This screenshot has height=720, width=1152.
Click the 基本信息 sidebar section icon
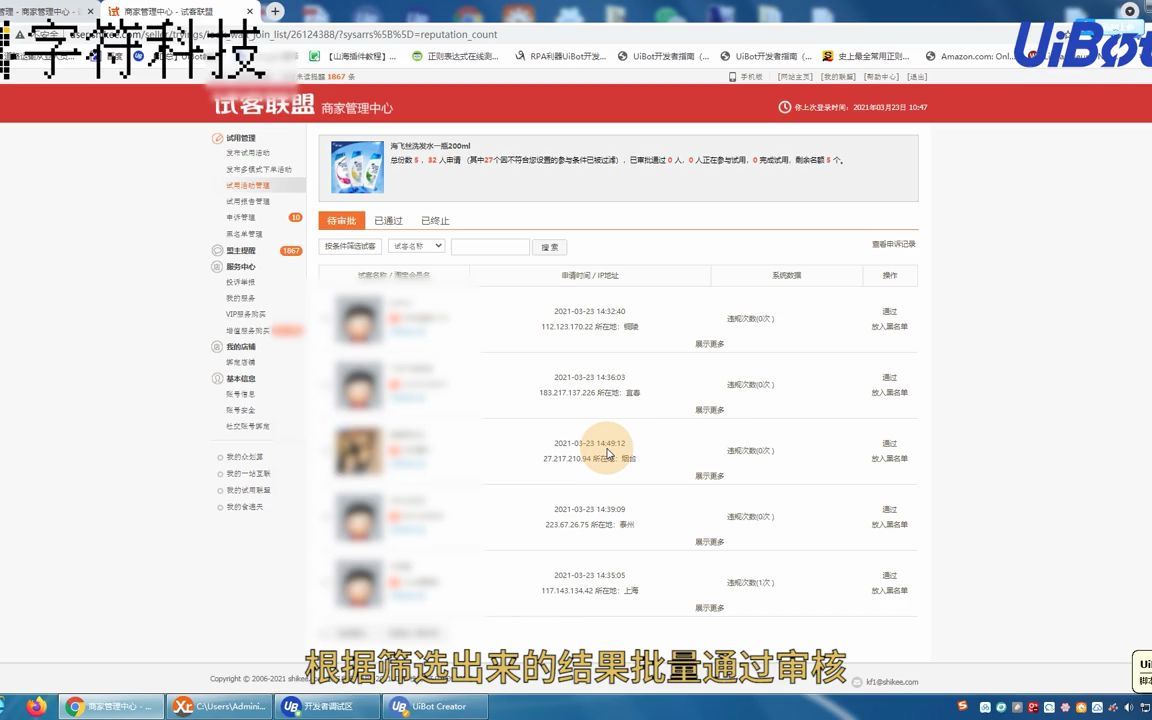pos(218,378)
